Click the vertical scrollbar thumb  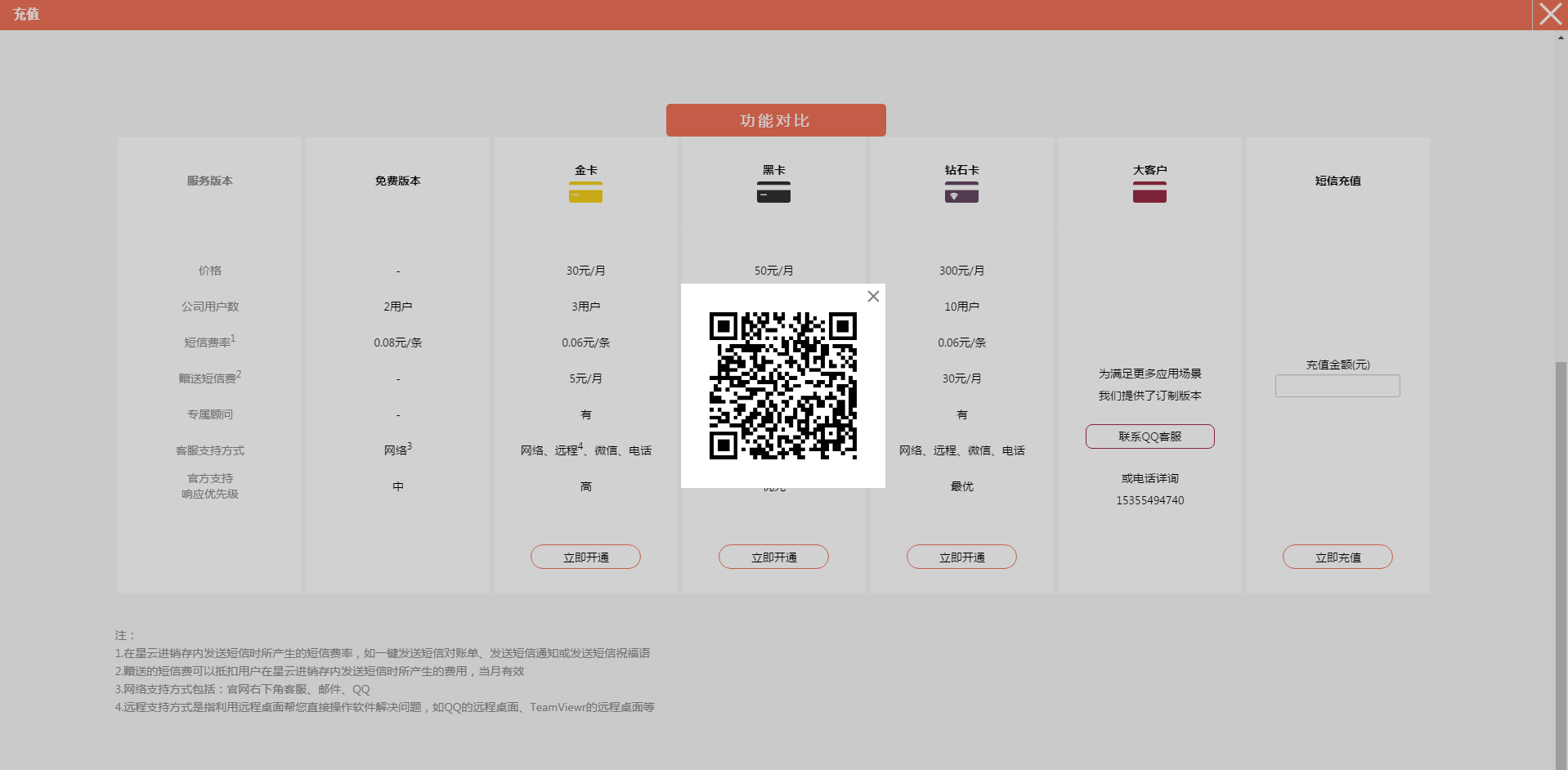pos(1561,564)
